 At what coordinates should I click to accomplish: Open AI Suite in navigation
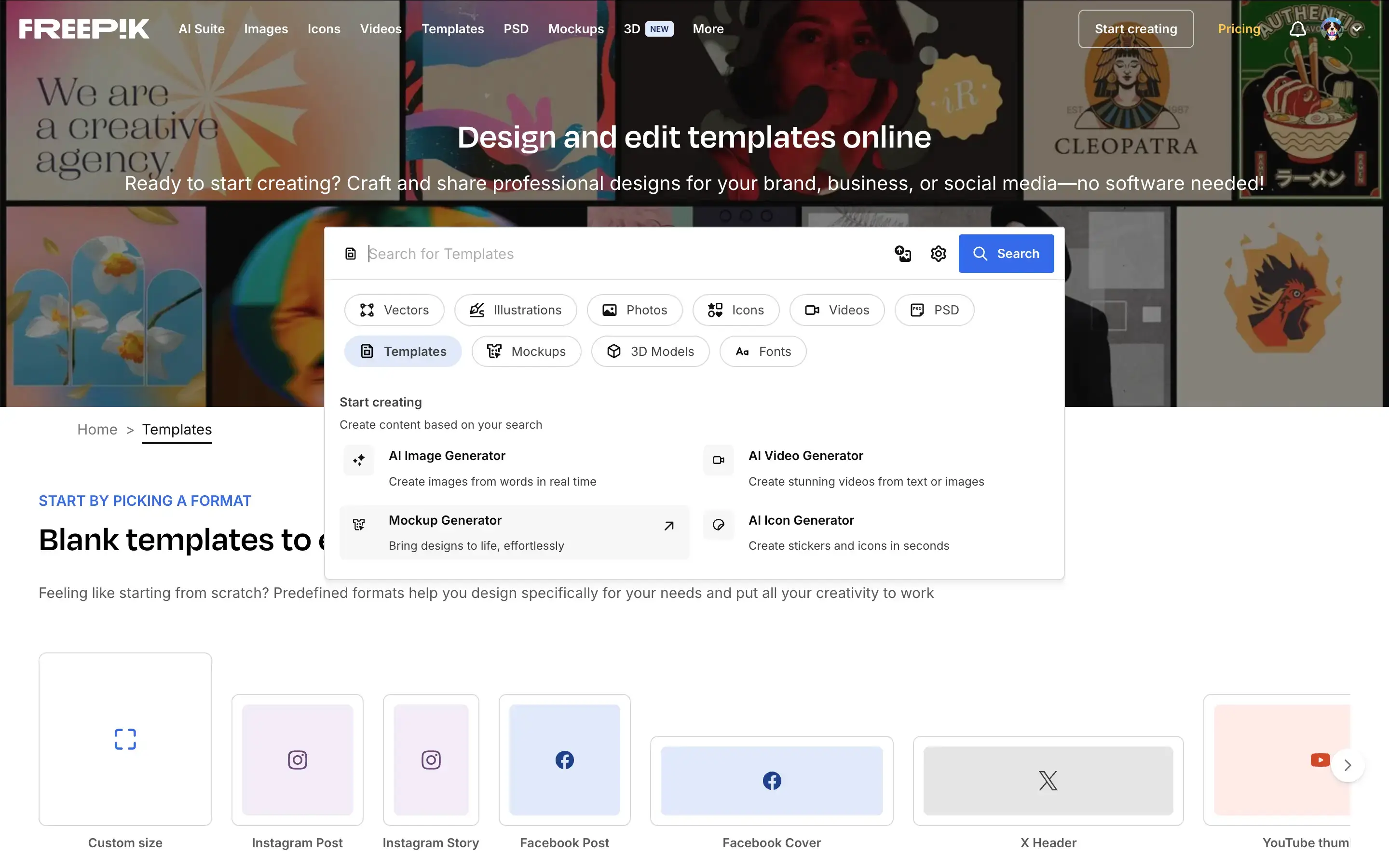click(x=202, y=29)
